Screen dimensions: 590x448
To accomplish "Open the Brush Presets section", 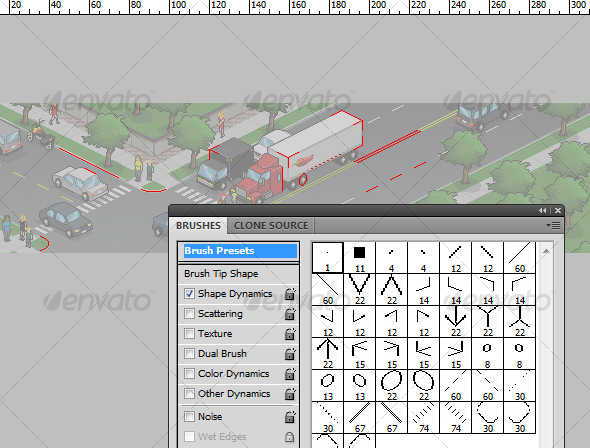I will point(239,251).
